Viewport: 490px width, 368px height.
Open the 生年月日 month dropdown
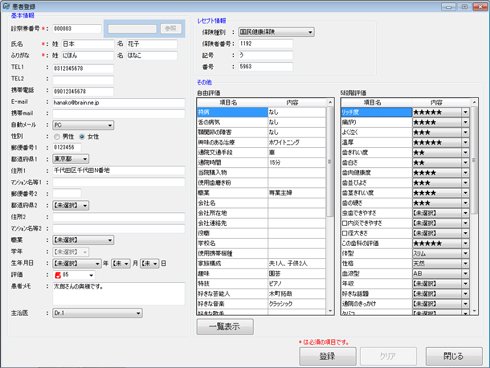120,263
